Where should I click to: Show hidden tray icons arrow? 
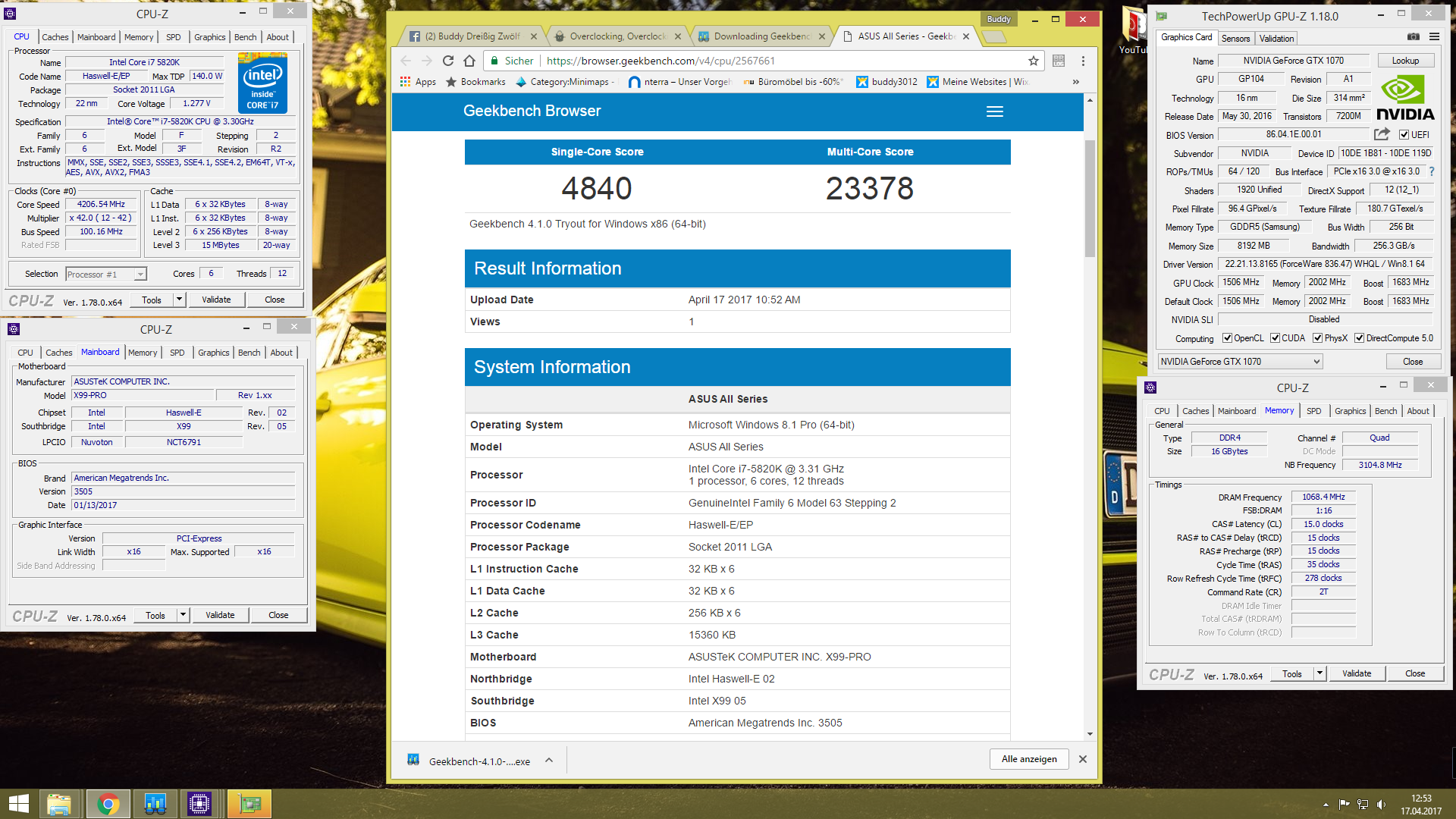click(1326, 804)
